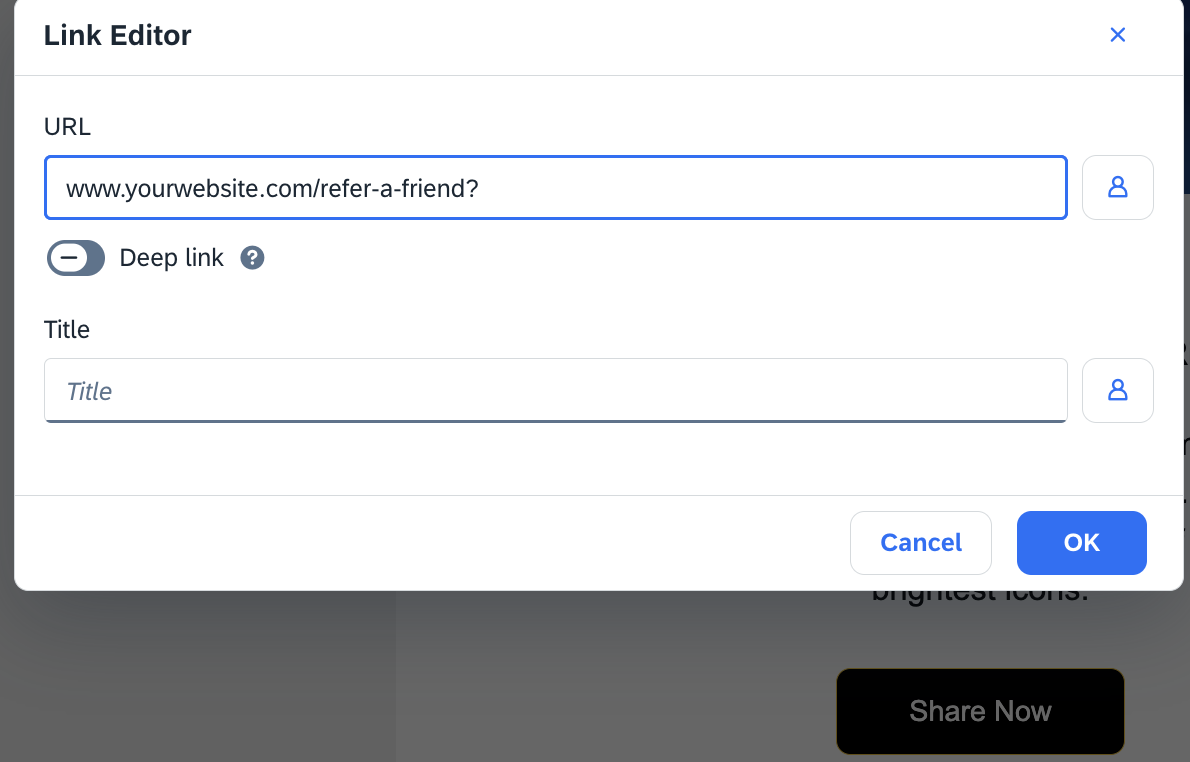The image size is (1190, 762).
Task: Open personalization picker beside URL field
Action: (1117, 187)
